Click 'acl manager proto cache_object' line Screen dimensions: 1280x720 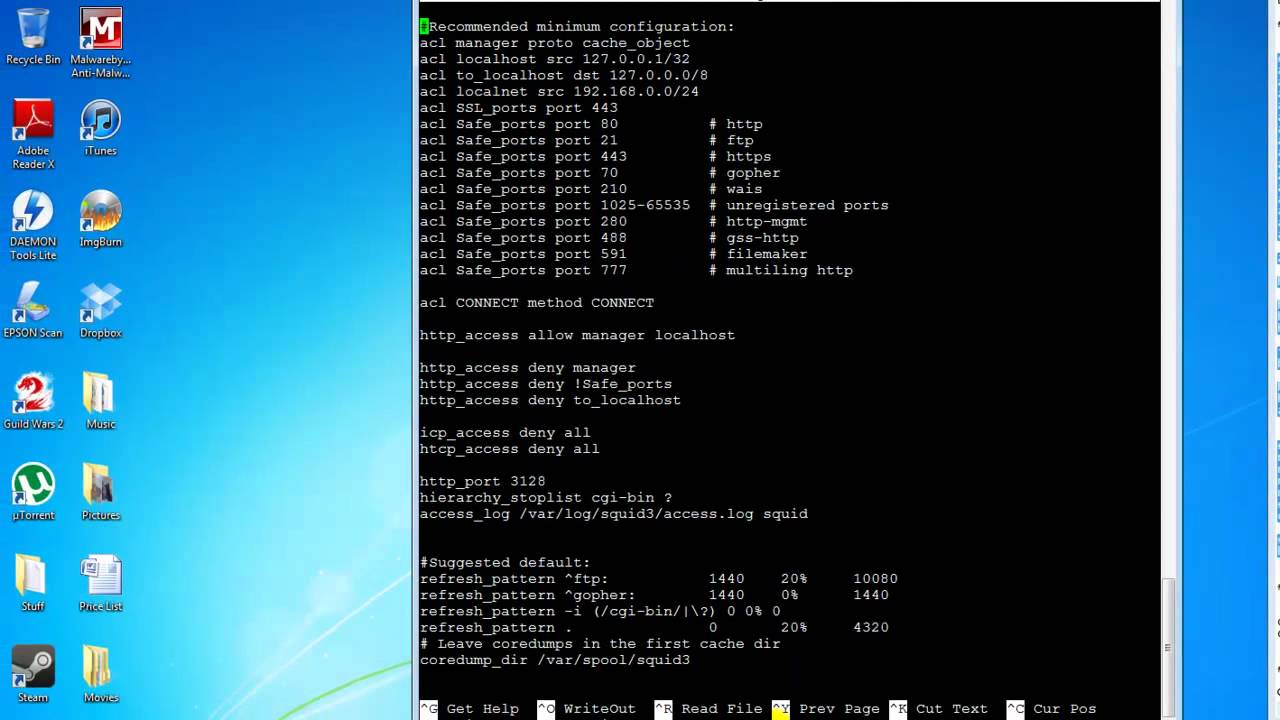[x=555, y=43]
